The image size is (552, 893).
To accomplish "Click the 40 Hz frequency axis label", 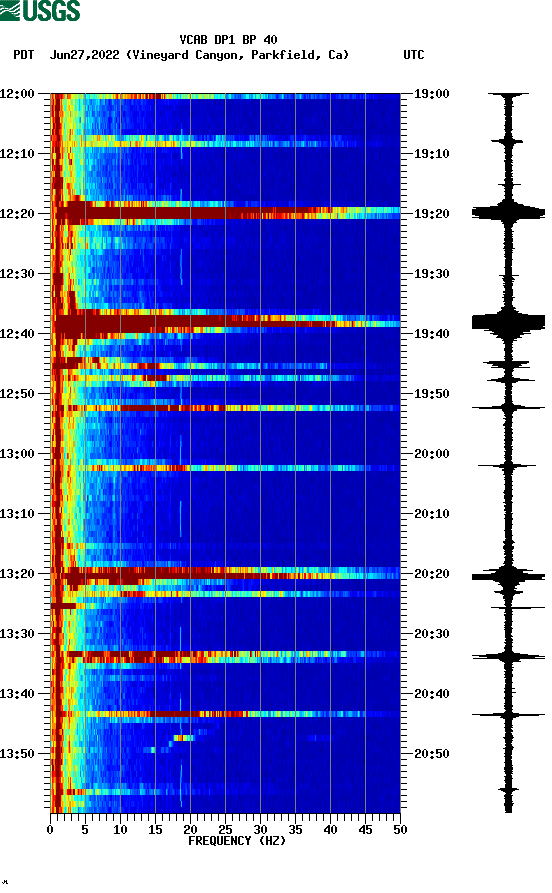I will point(330,830).
